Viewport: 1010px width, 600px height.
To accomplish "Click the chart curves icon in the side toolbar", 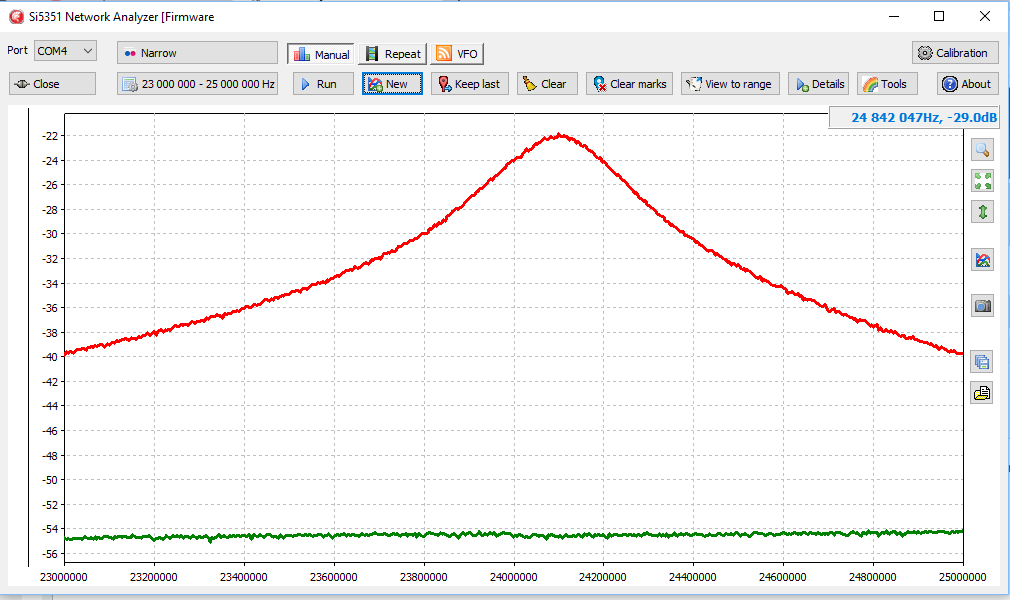I will (x=982, y=260).
